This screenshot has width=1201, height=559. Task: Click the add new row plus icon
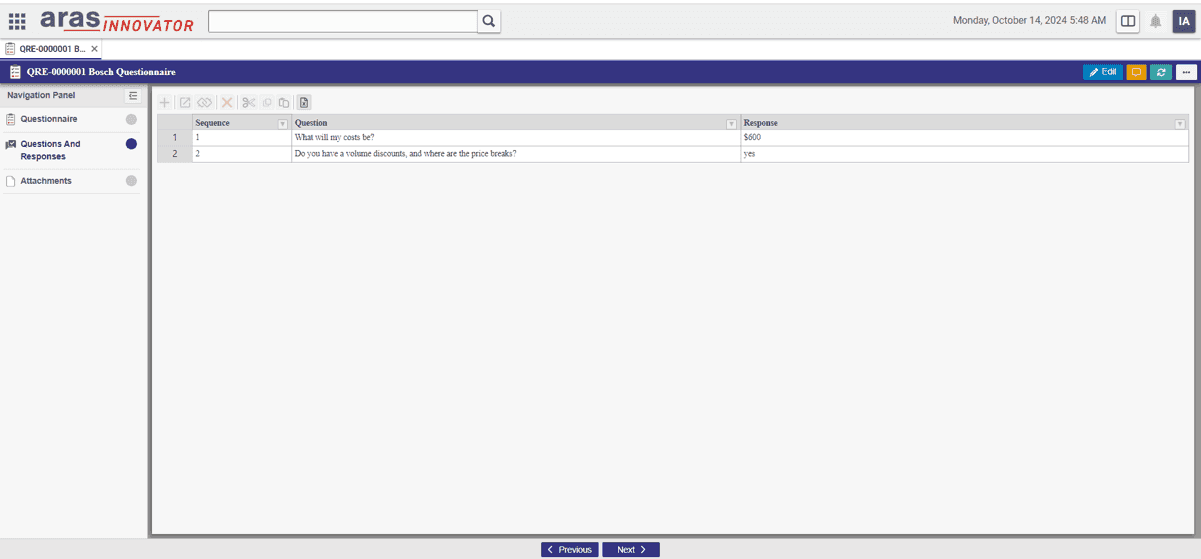(166, 102)
